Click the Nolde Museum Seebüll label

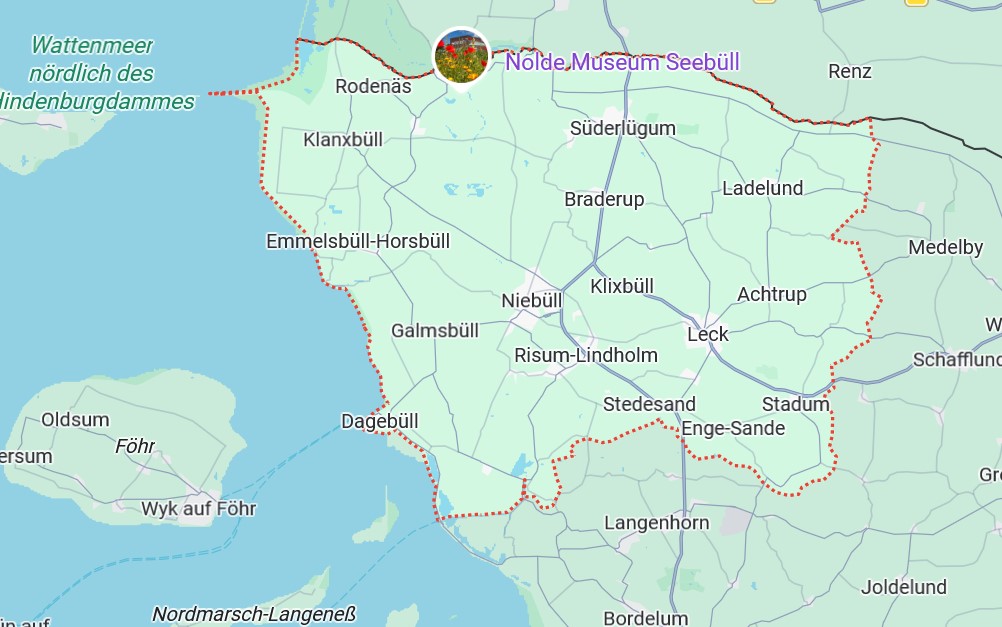coord(622,62)
